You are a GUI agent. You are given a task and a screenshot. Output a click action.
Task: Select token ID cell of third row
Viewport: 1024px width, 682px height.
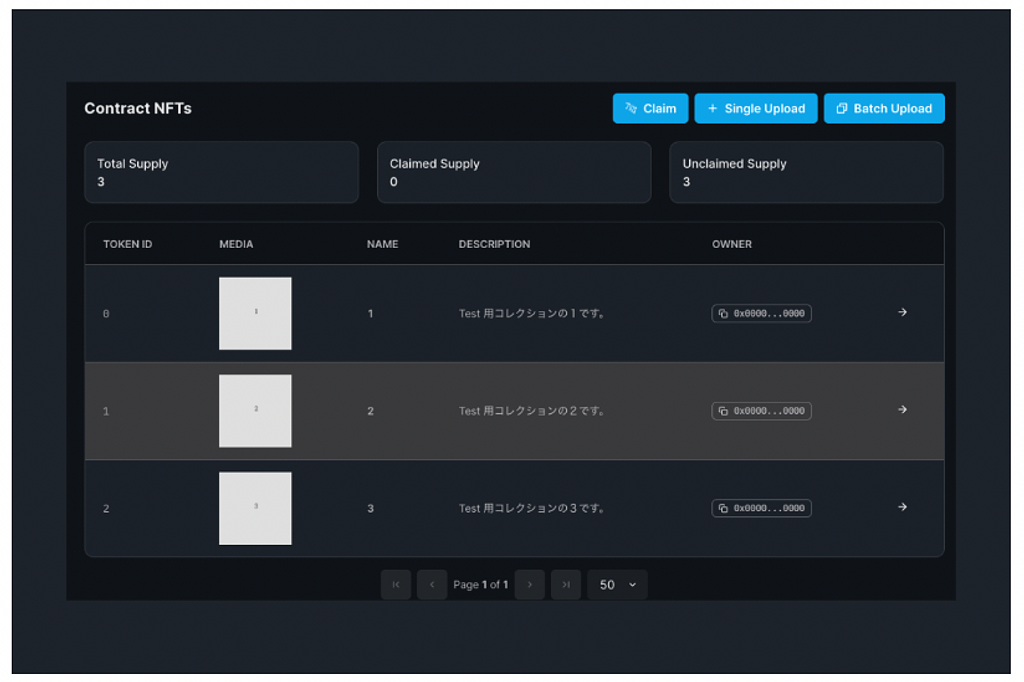pyautogui.click(x=106, y=508)
